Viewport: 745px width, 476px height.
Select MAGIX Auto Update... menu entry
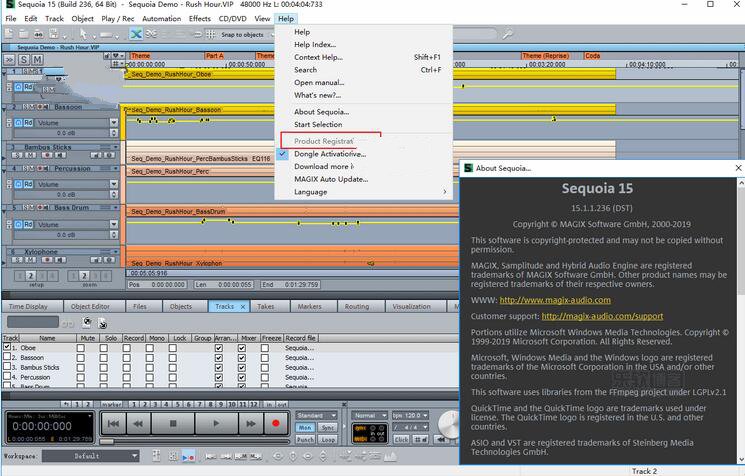click(331, 179)
